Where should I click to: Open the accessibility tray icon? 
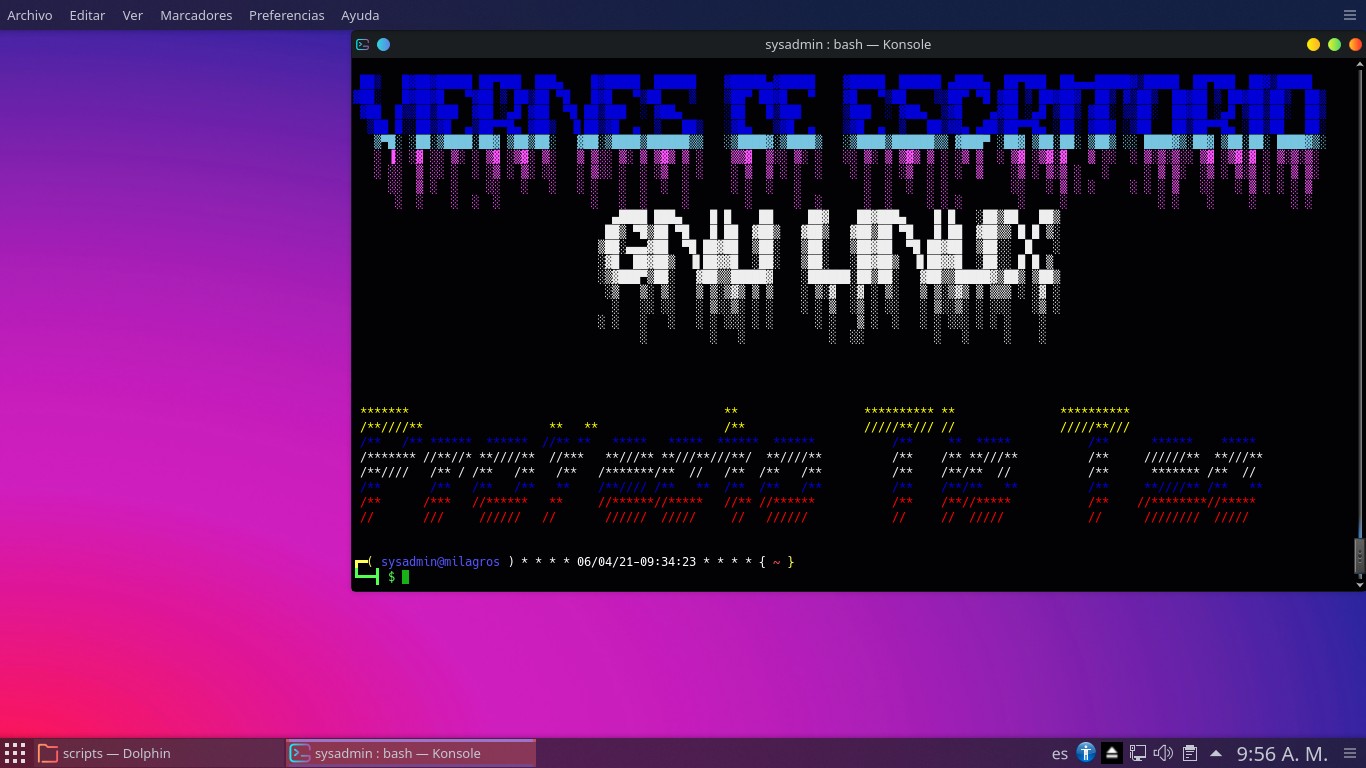coord(1086,753)
